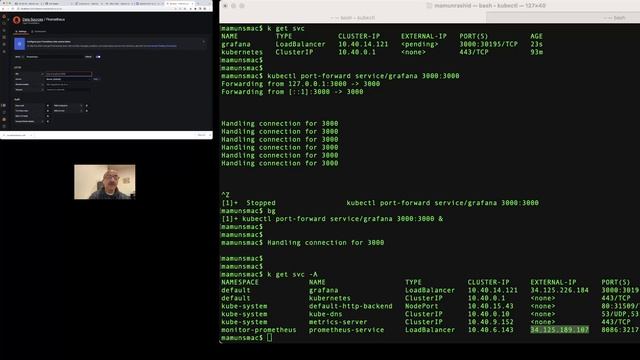Click cluster IP 10.40.15.43 text

click(x=491, y=306)
